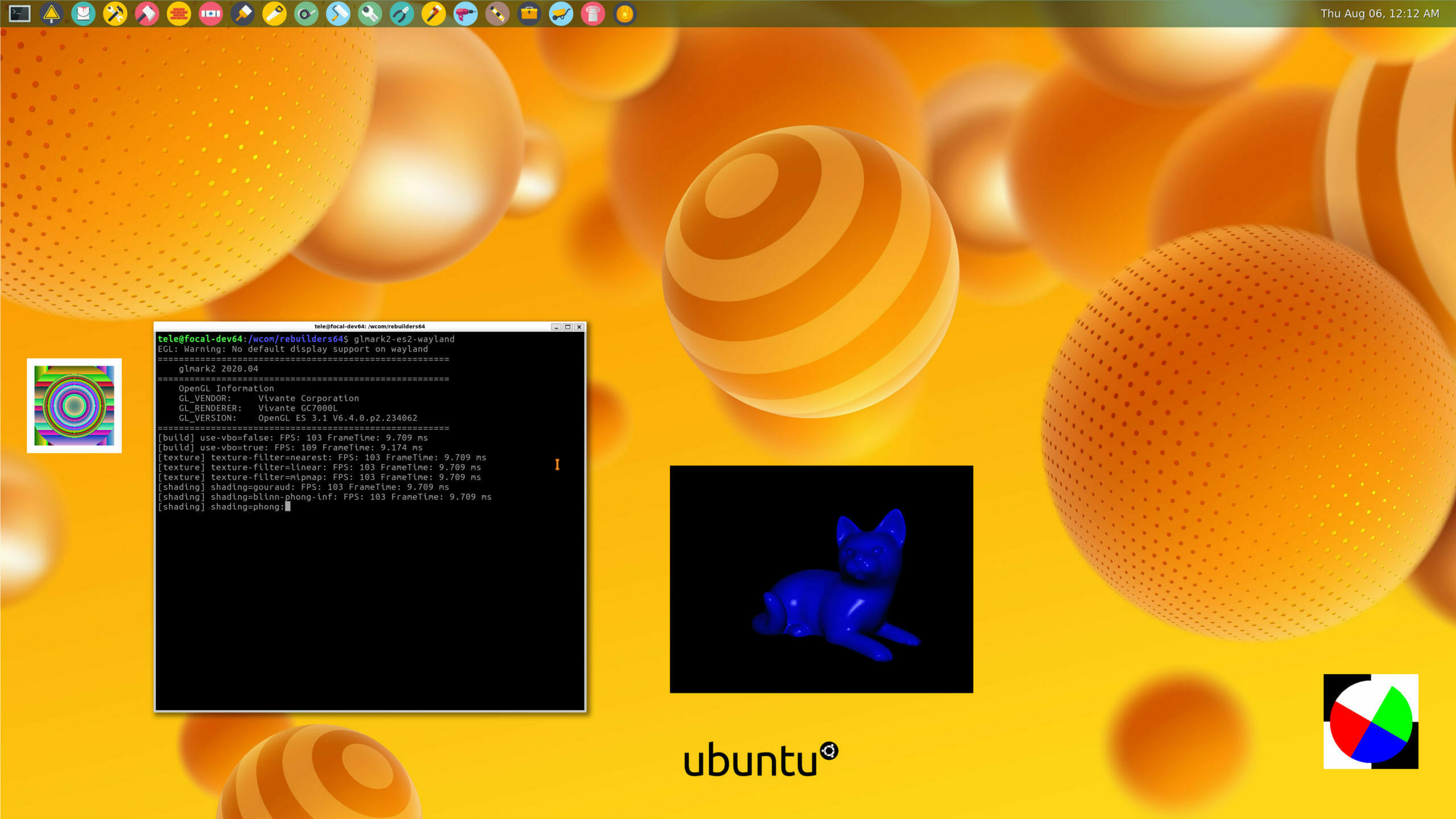Click the 'use-vbo=true: FPS: 109' line

pos(290,448)
